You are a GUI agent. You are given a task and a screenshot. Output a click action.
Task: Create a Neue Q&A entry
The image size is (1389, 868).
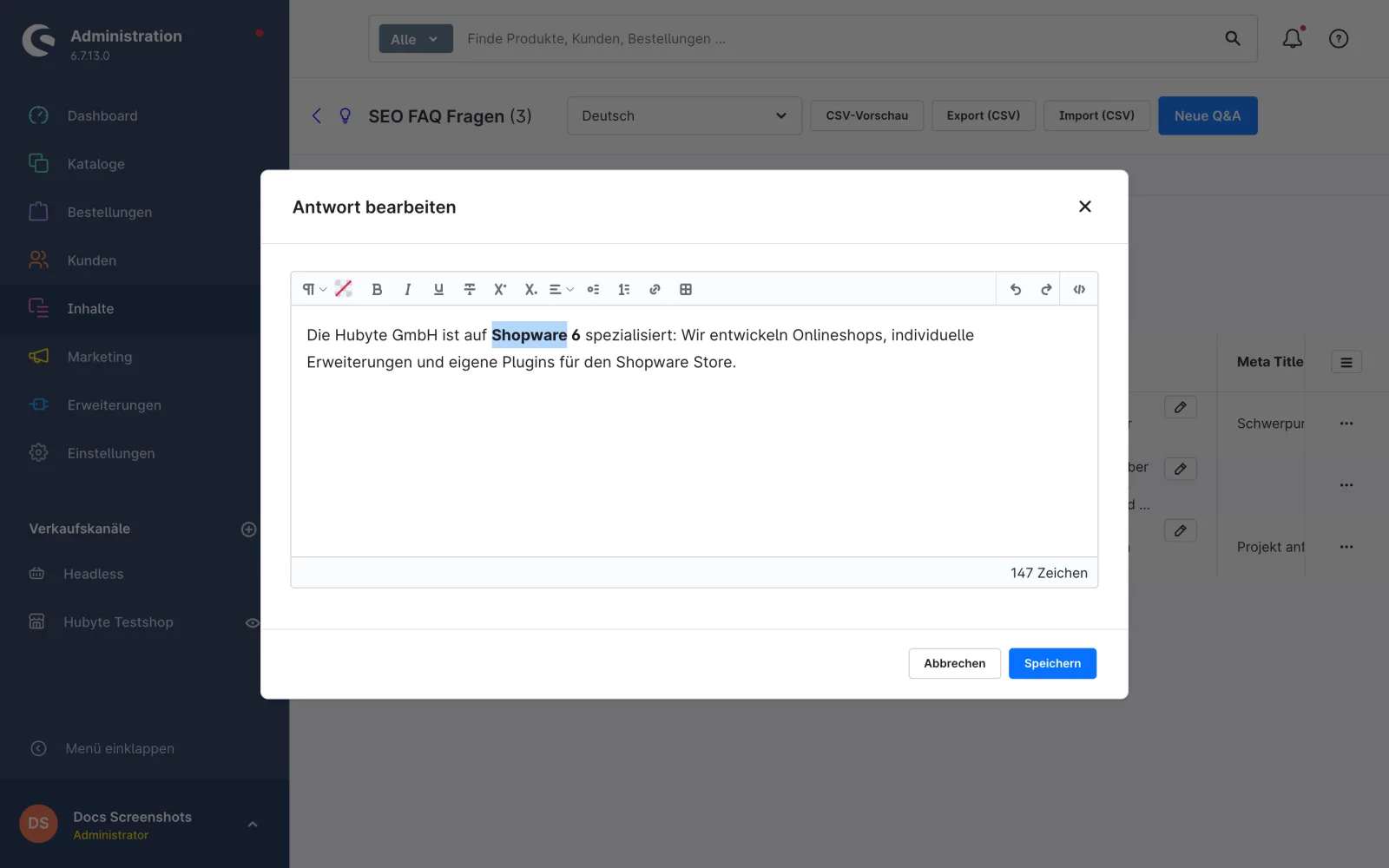1208,115
